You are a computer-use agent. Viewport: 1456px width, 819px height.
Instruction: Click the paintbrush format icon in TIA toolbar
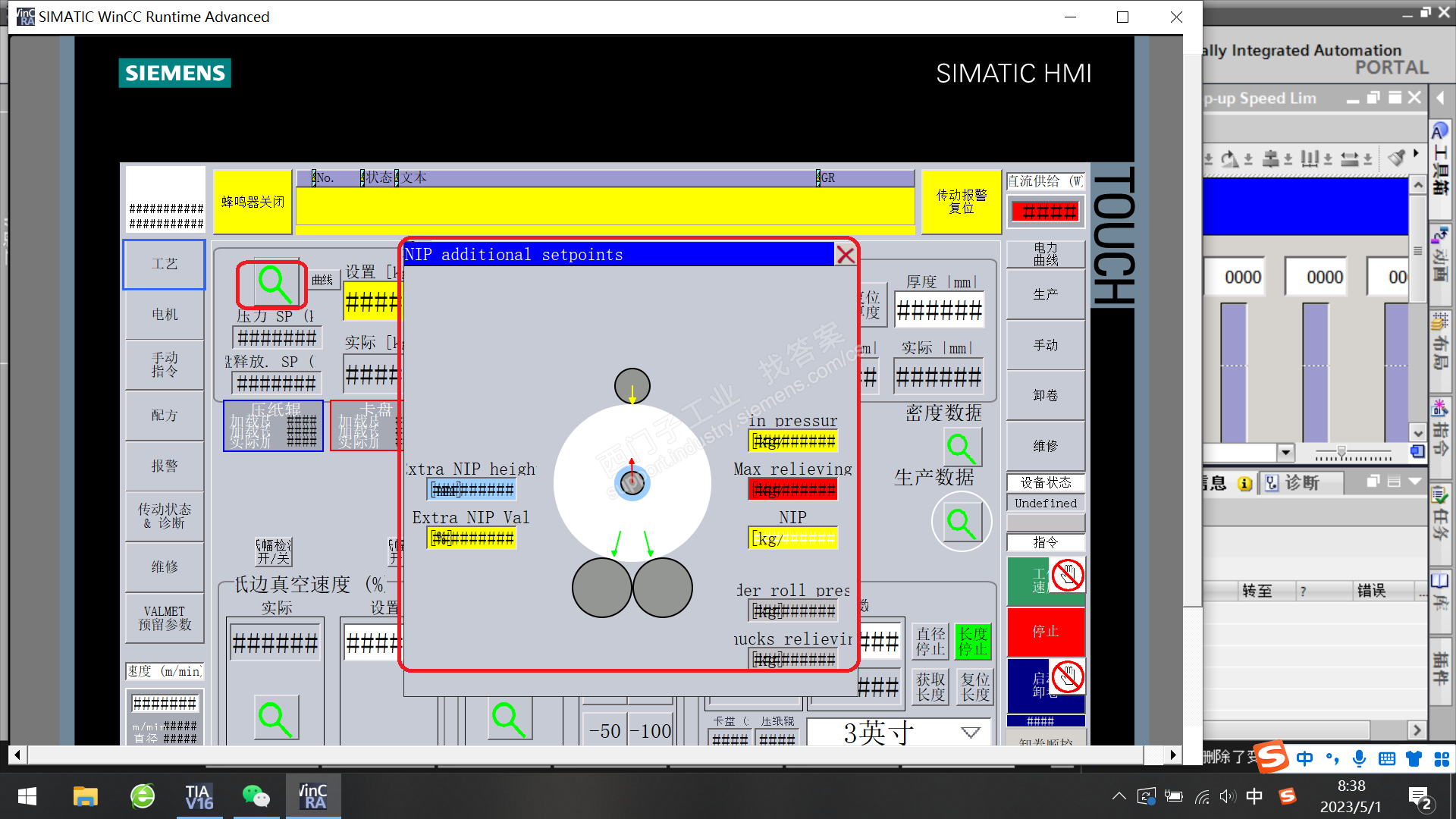(1396, 158)
